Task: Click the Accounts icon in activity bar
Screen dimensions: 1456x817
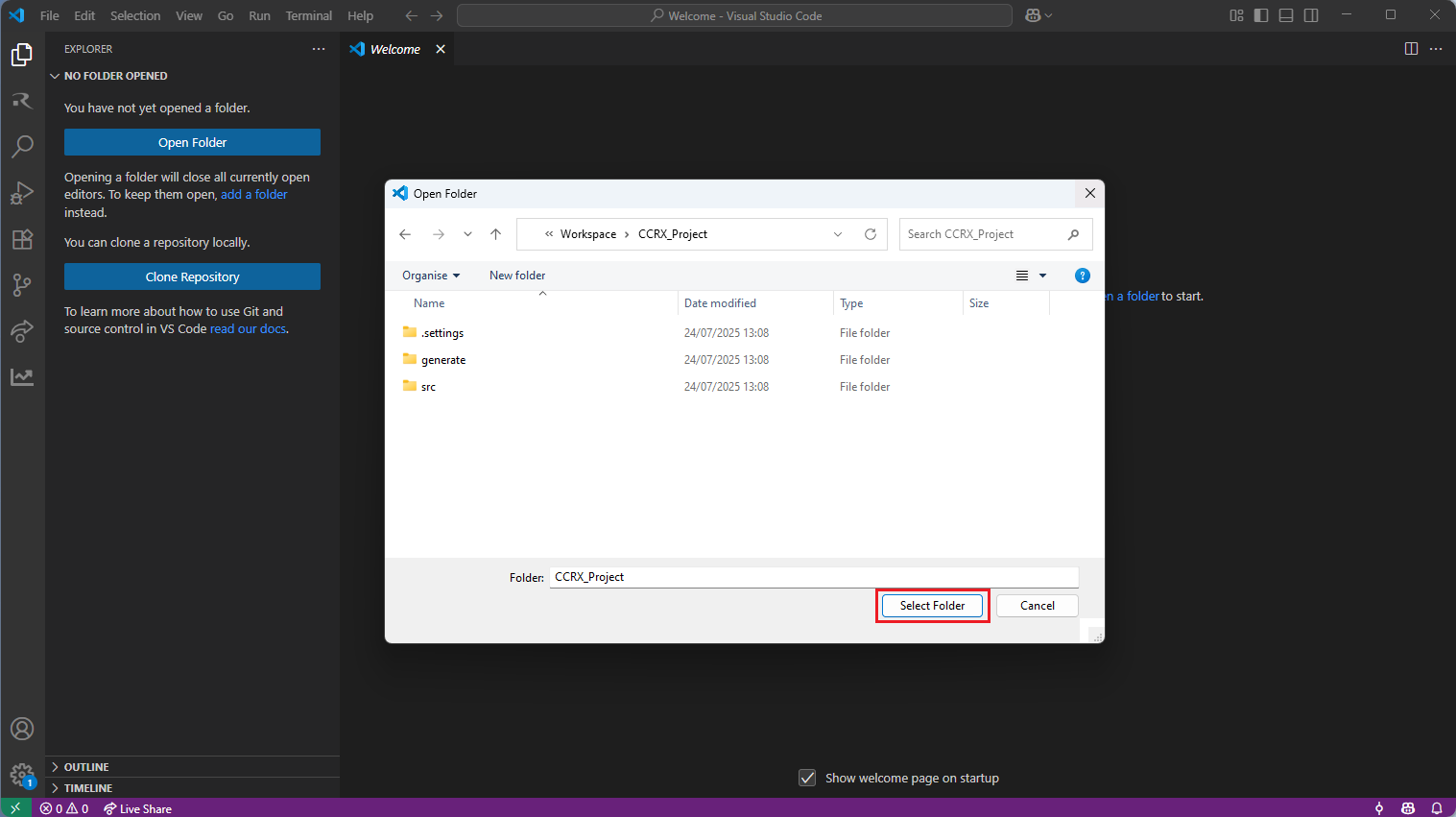Action: click(22, 729)
